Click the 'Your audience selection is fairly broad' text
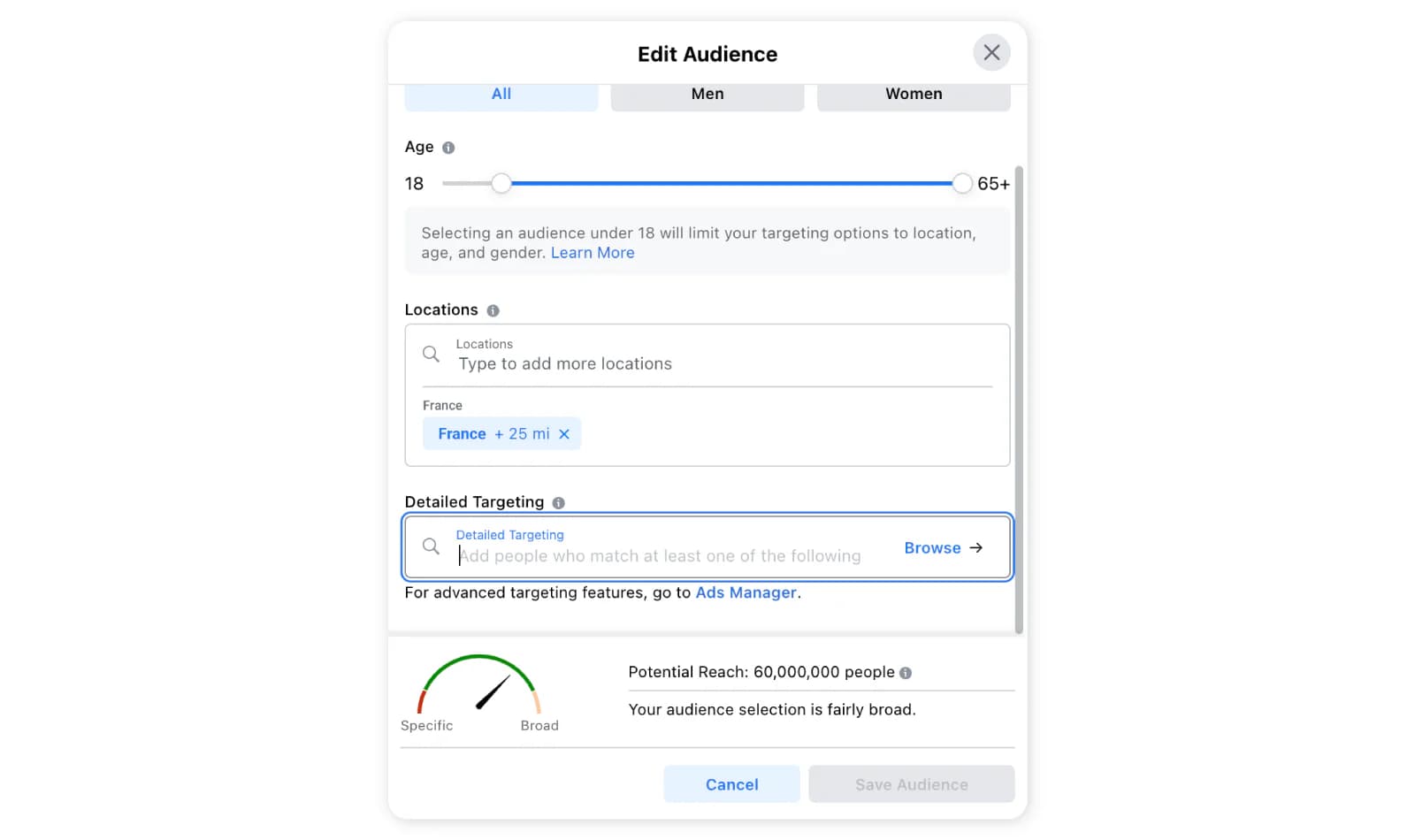The height and width of the screenshot is (840, 1415). (x=772, y=710)
